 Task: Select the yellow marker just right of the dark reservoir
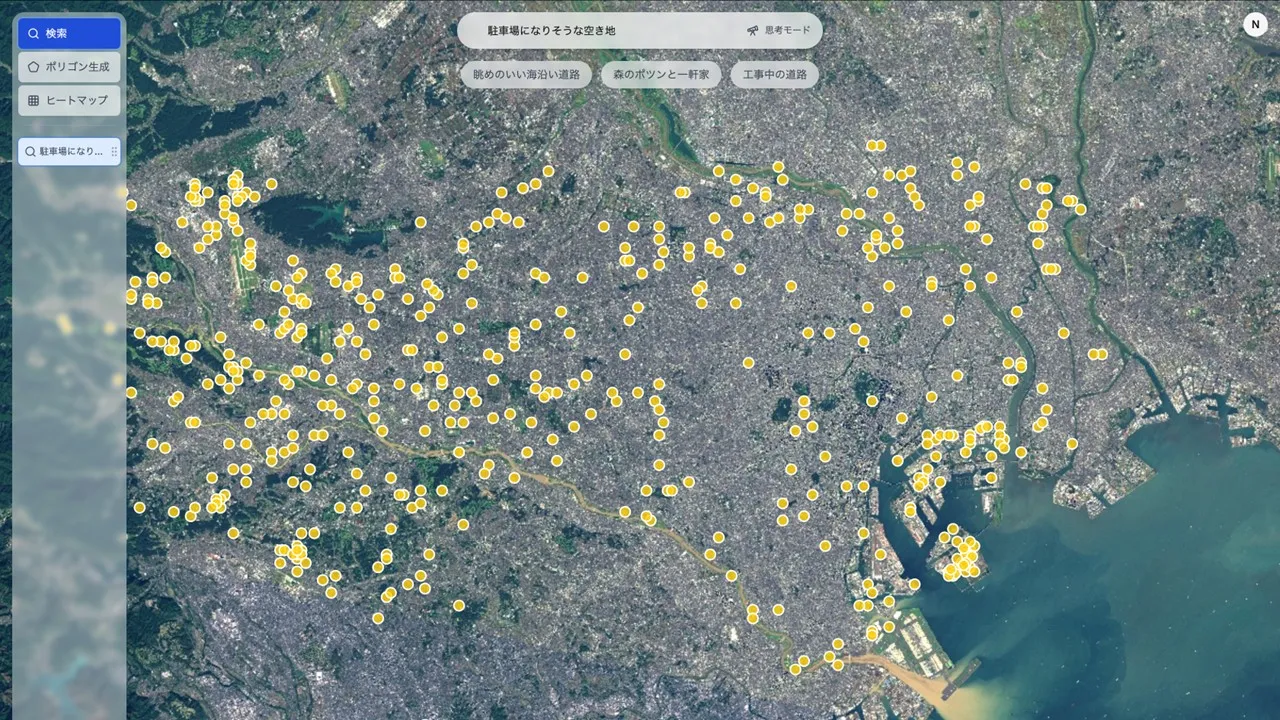421,222
